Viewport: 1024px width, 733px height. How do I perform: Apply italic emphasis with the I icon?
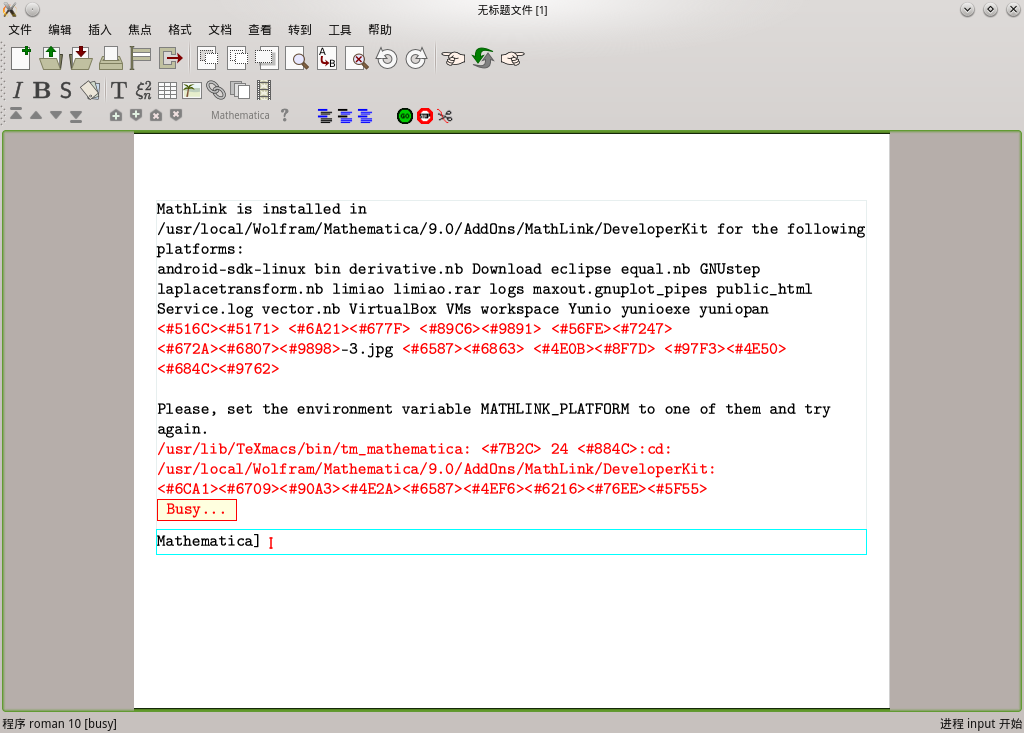click(x=18, y=90)
